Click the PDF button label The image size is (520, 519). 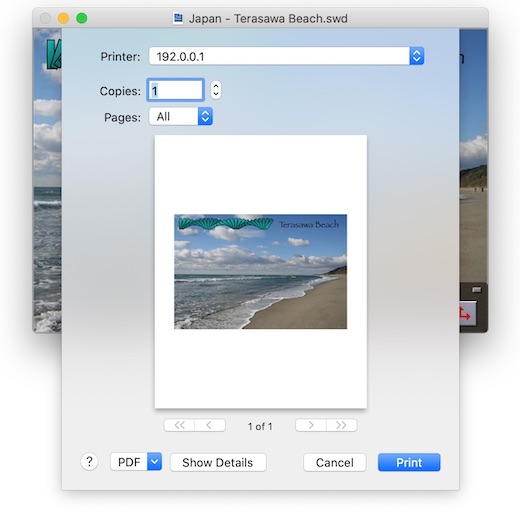129,462
